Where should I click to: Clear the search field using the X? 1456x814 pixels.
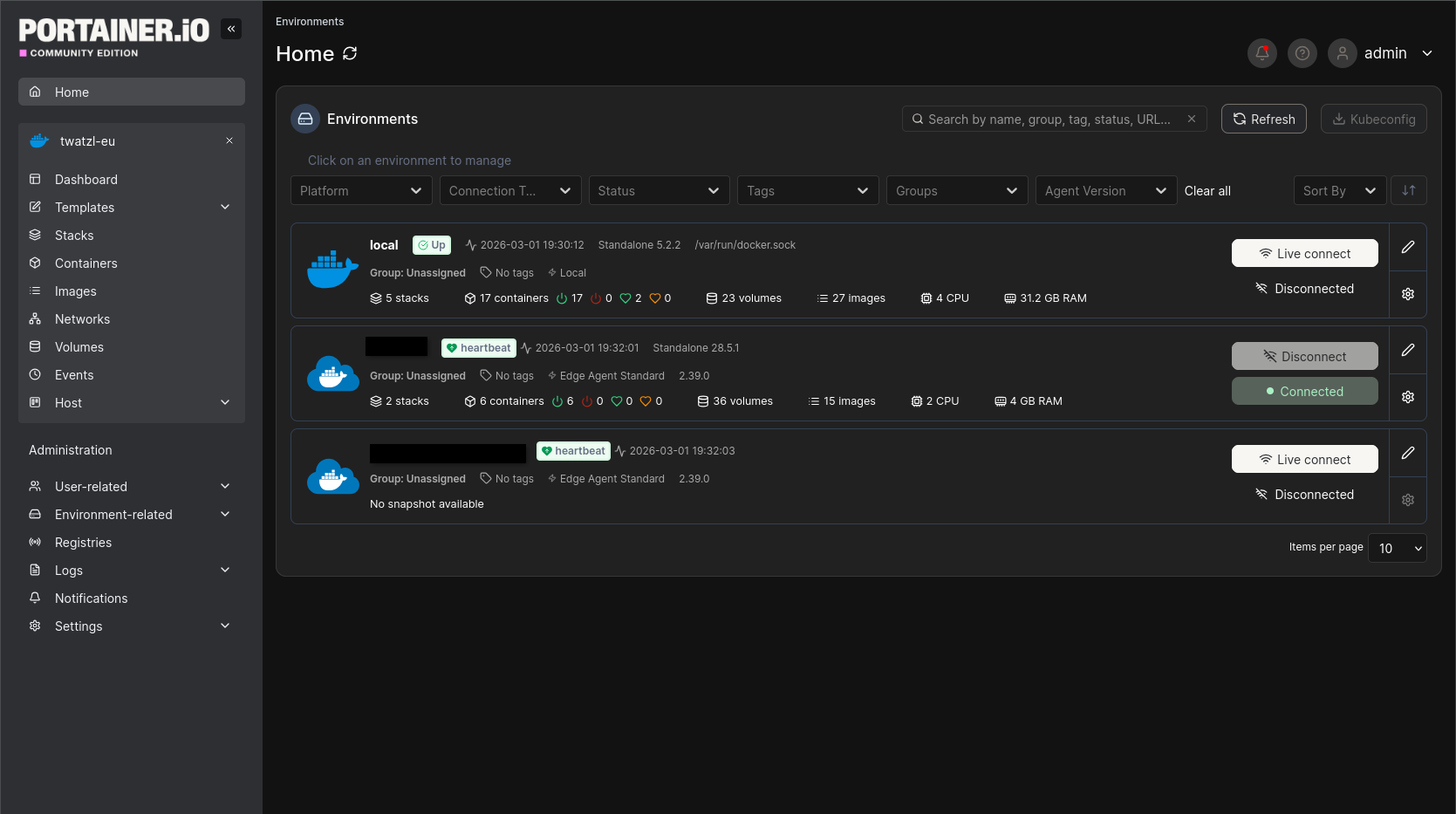coord(1191,119)
